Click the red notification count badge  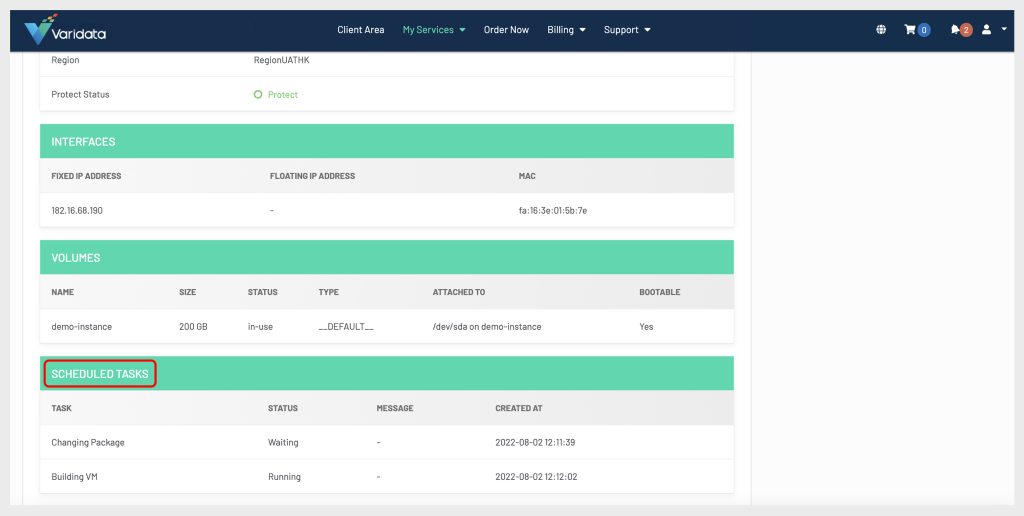pyautogui.click(x=966, y=30)
